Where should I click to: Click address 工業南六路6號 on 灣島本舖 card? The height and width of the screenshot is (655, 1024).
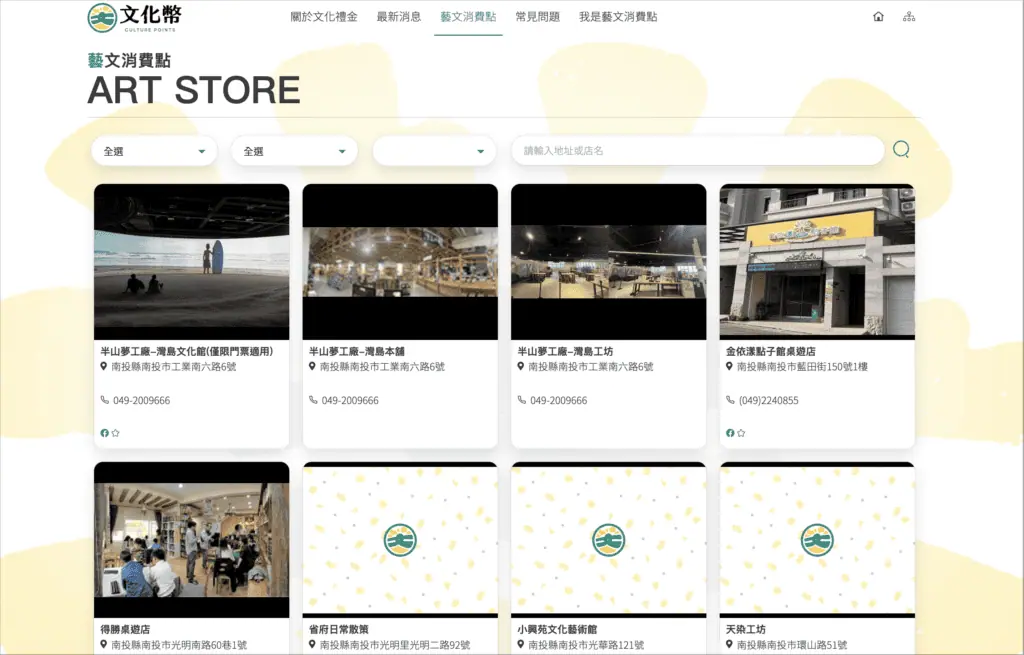(x=382, y=367)
